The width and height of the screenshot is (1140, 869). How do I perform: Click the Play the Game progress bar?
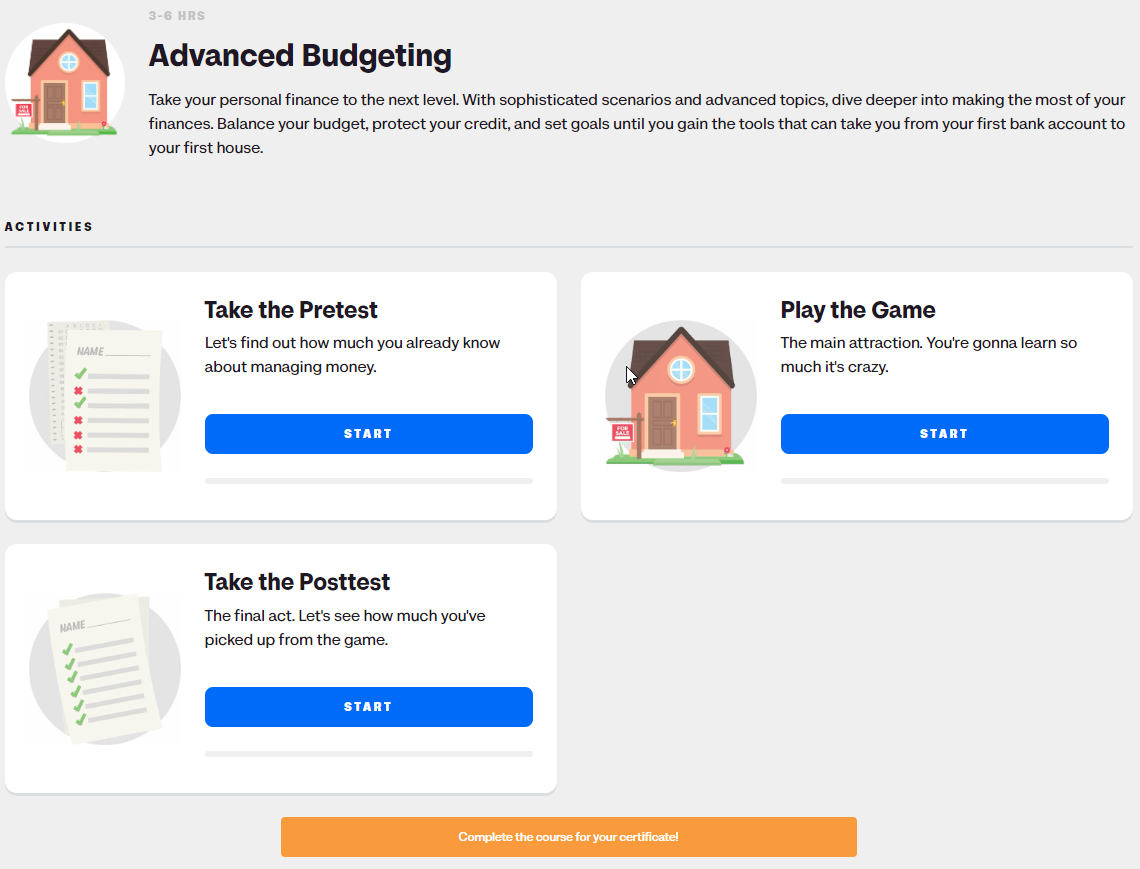[944, 481]
